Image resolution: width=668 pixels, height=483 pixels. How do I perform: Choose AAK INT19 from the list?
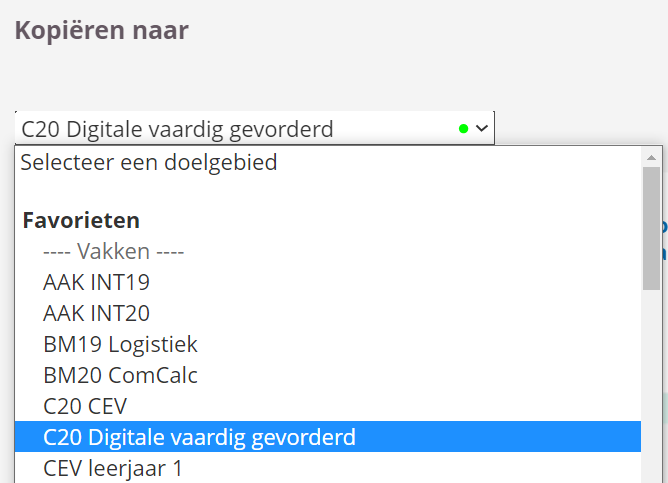96,282
